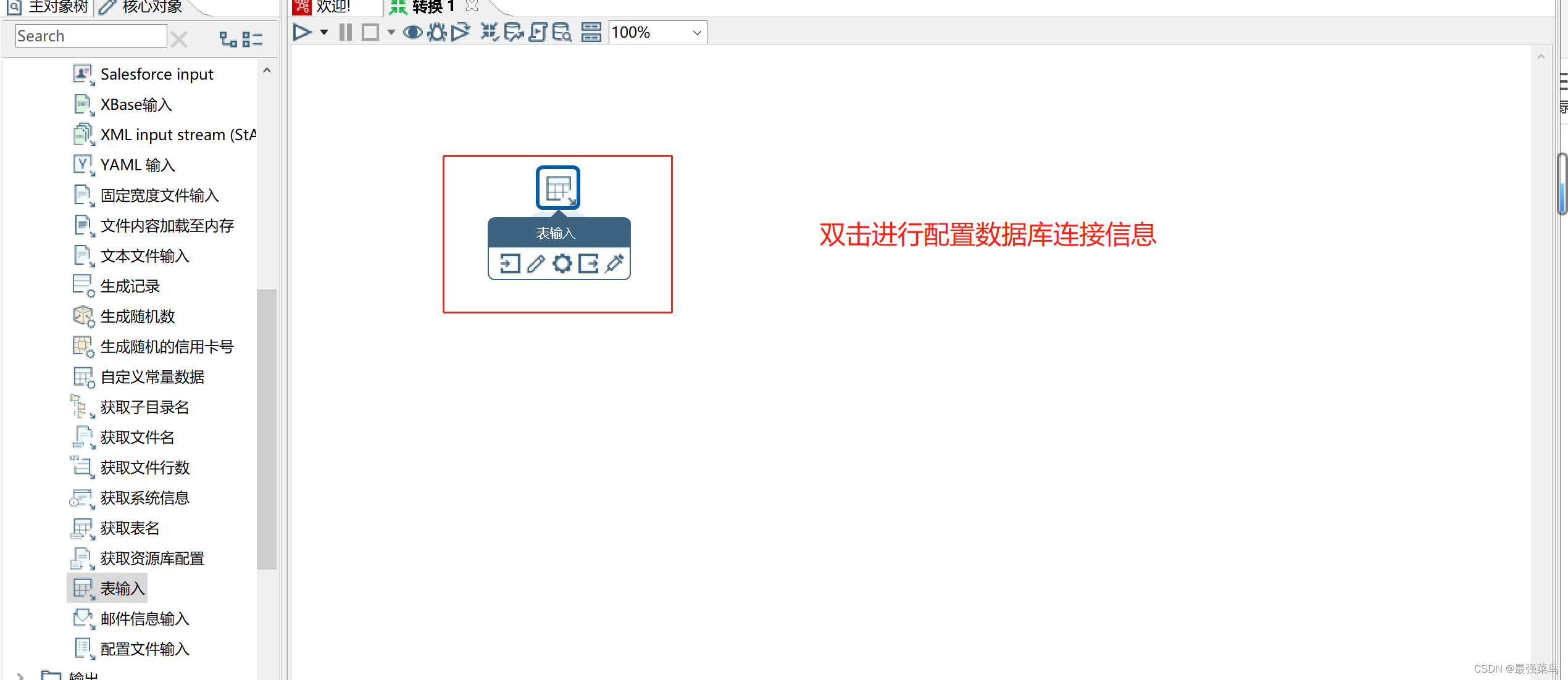1568x680 pixels.
Task: Select the 转换 1 tab
Action: point(433,7)
